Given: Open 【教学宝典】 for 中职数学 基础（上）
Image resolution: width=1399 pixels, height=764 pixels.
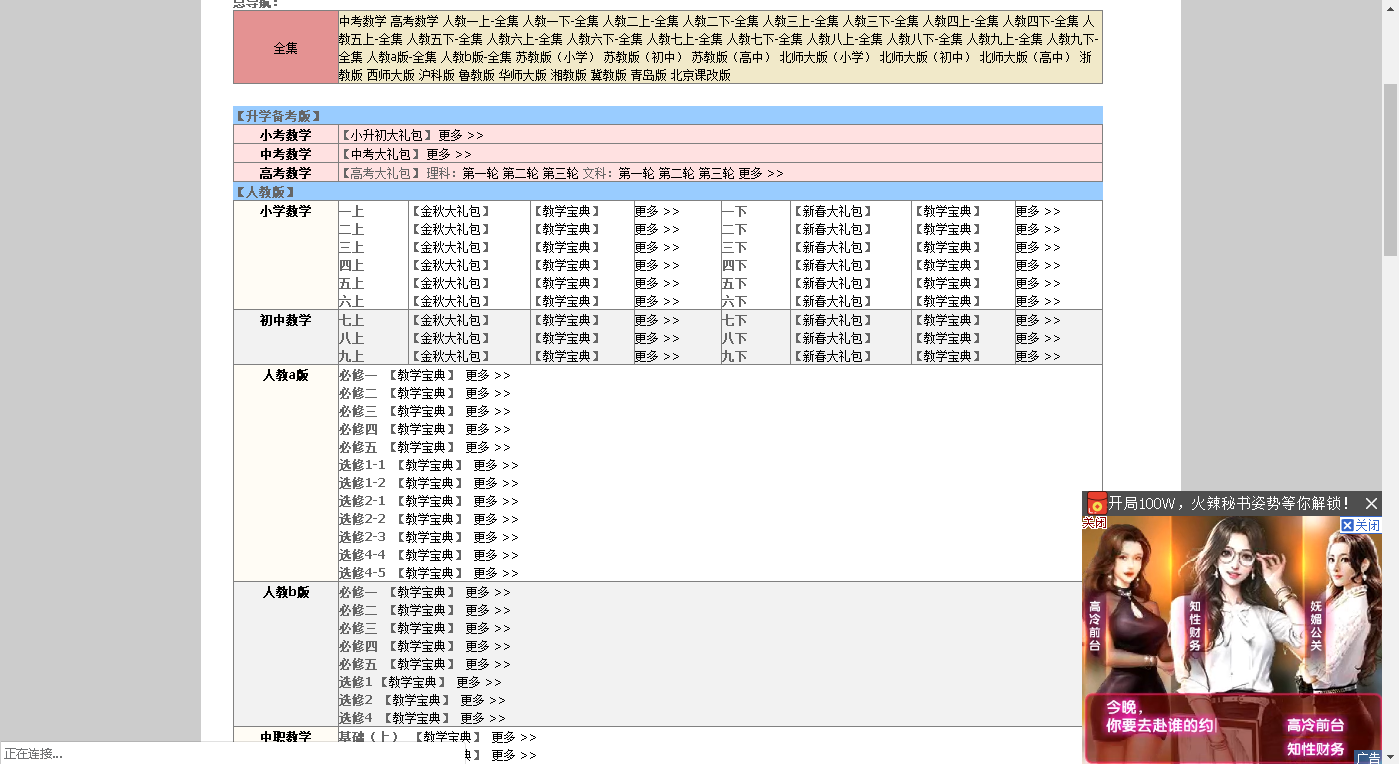Looking at the screenshot, I should click(447, 737).
